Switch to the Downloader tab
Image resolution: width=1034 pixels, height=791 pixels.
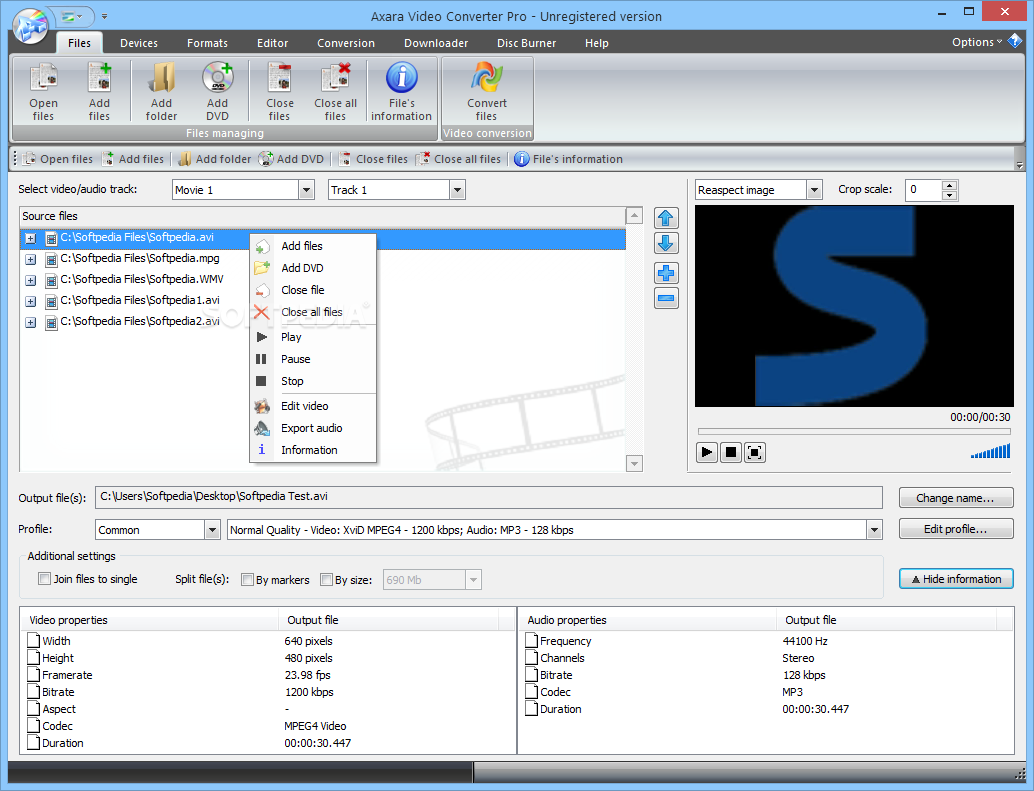436,43
